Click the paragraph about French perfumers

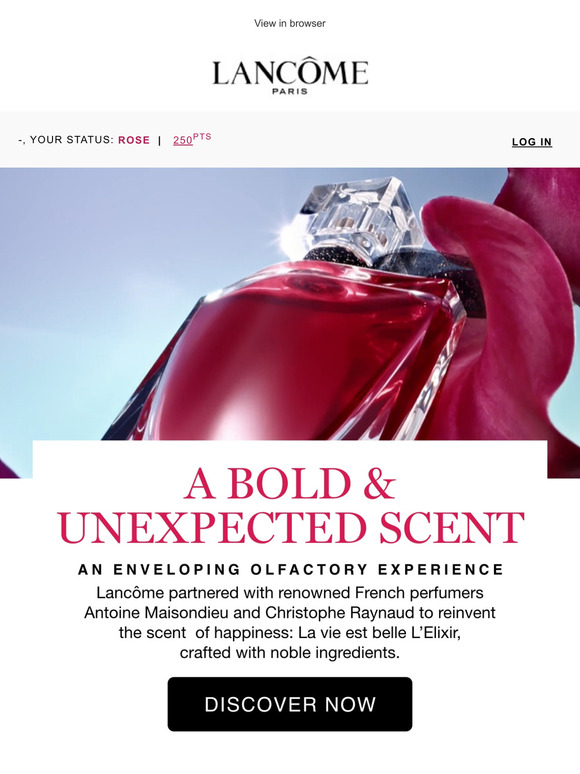coord(290,622)
